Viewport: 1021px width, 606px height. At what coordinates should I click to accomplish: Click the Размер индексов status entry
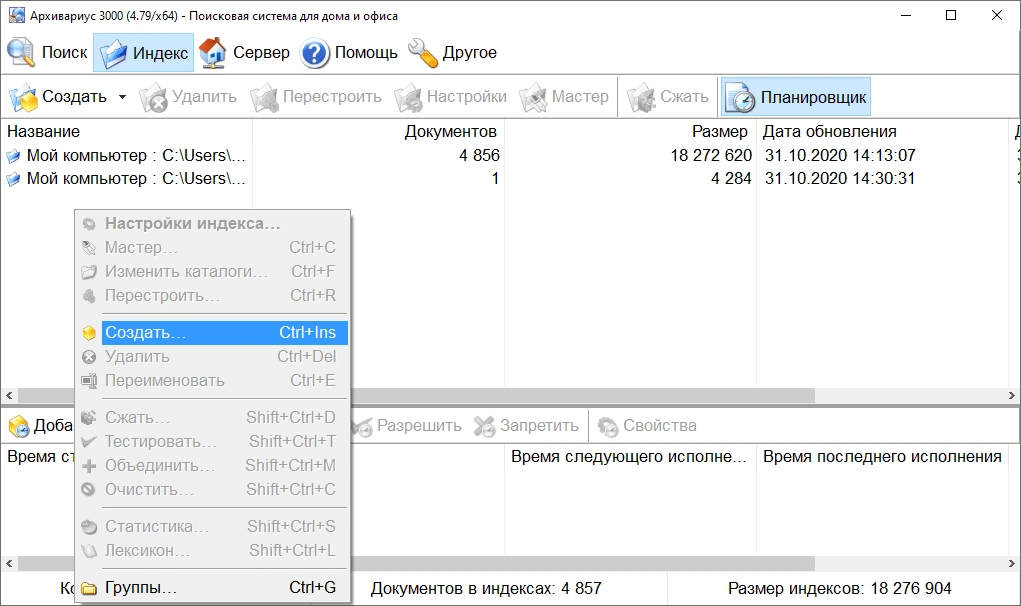[x=839, y=589]
